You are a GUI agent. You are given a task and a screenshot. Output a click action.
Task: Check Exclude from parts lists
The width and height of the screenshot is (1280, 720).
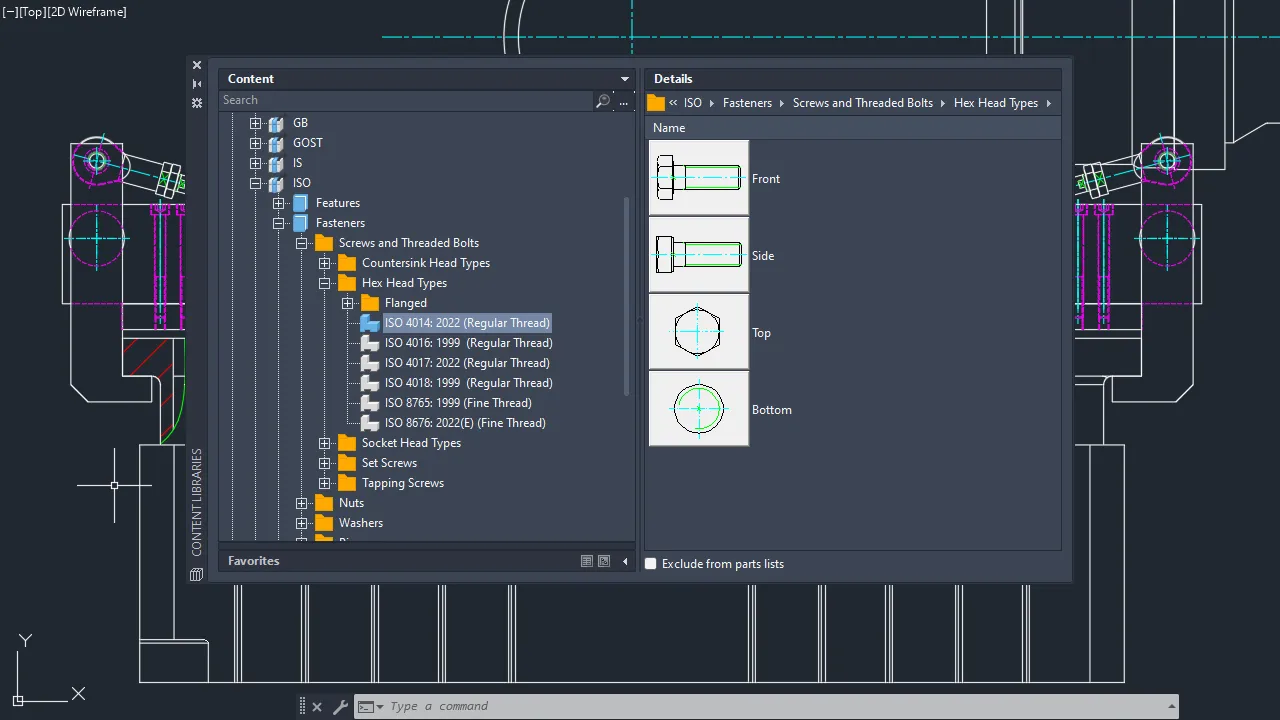[651, 564]
